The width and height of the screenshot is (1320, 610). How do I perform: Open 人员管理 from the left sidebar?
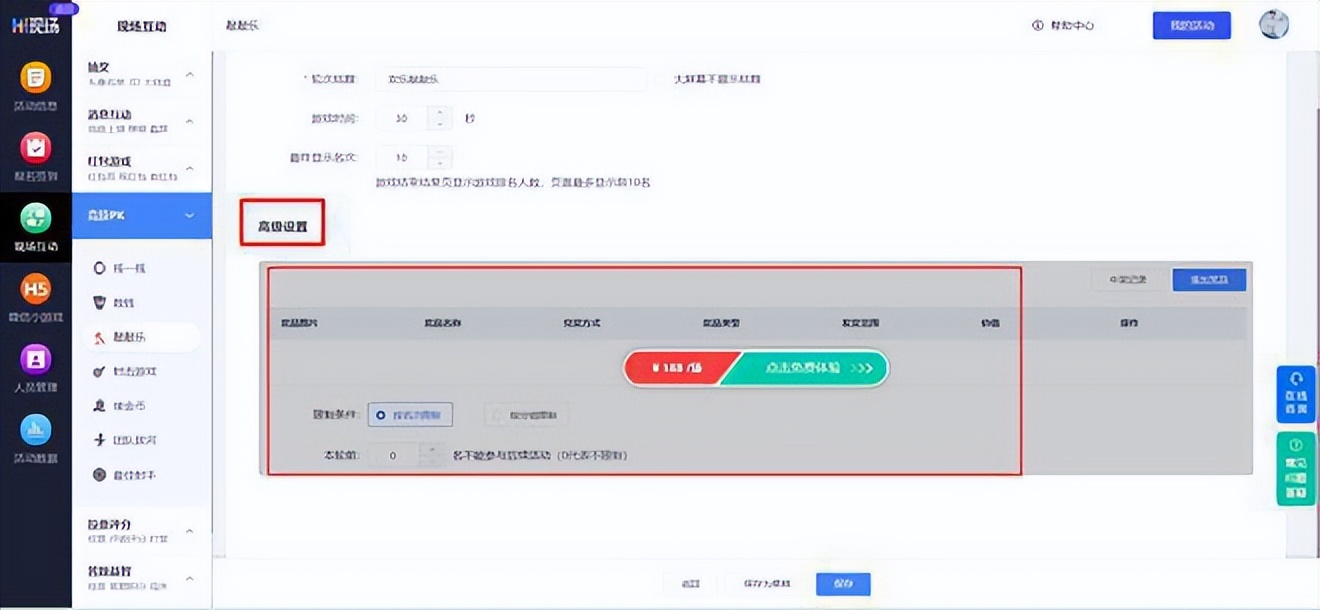pos(36,366)
